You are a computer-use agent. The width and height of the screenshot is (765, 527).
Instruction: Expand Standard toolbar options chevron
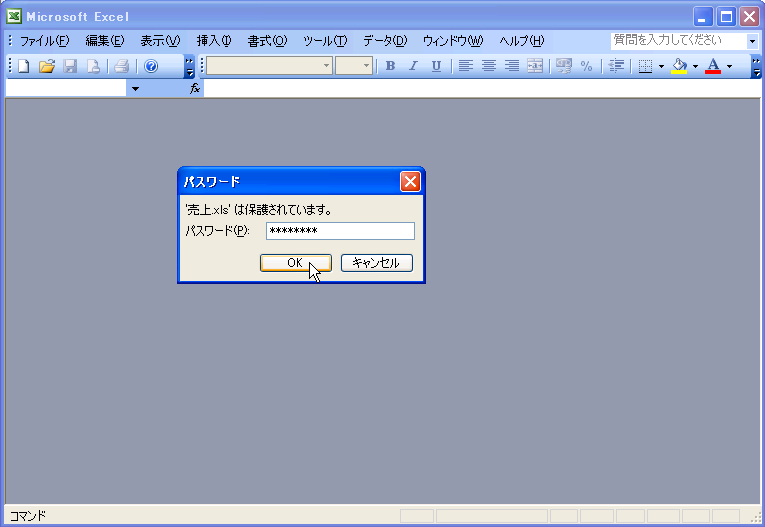pos(189,66)
